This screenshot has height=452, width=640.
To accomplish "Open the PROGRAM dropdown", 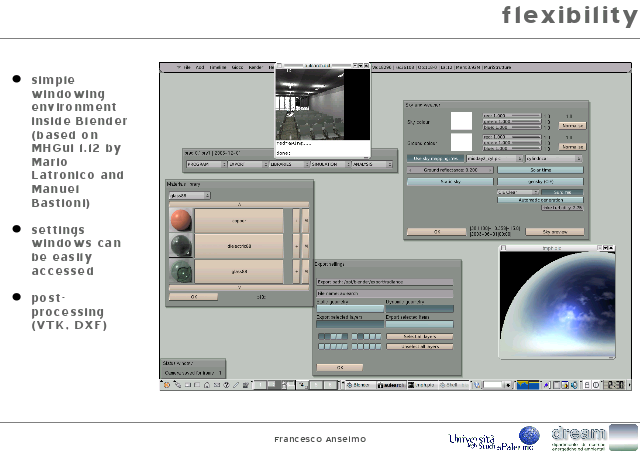I will (204, 164).
